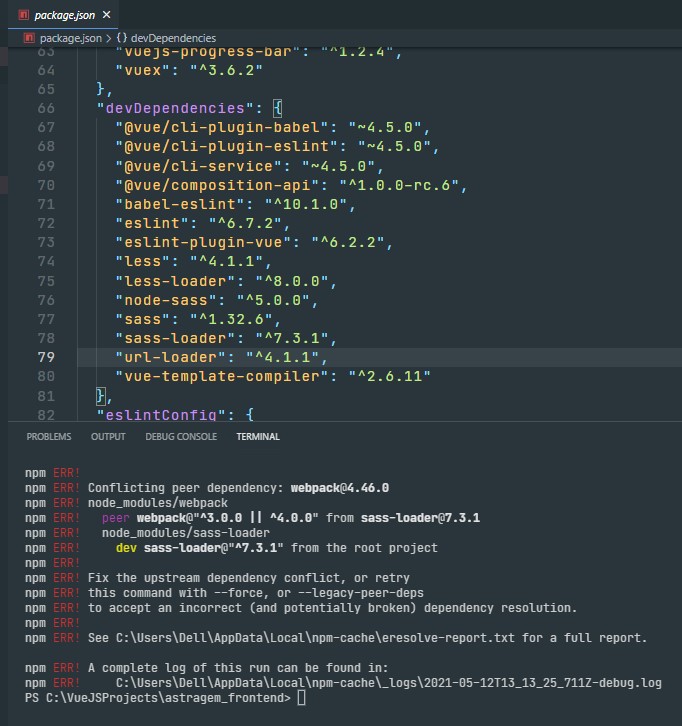Click the "@vue/composition-api" key
This screenshot has height=726, width=682.
217,185
